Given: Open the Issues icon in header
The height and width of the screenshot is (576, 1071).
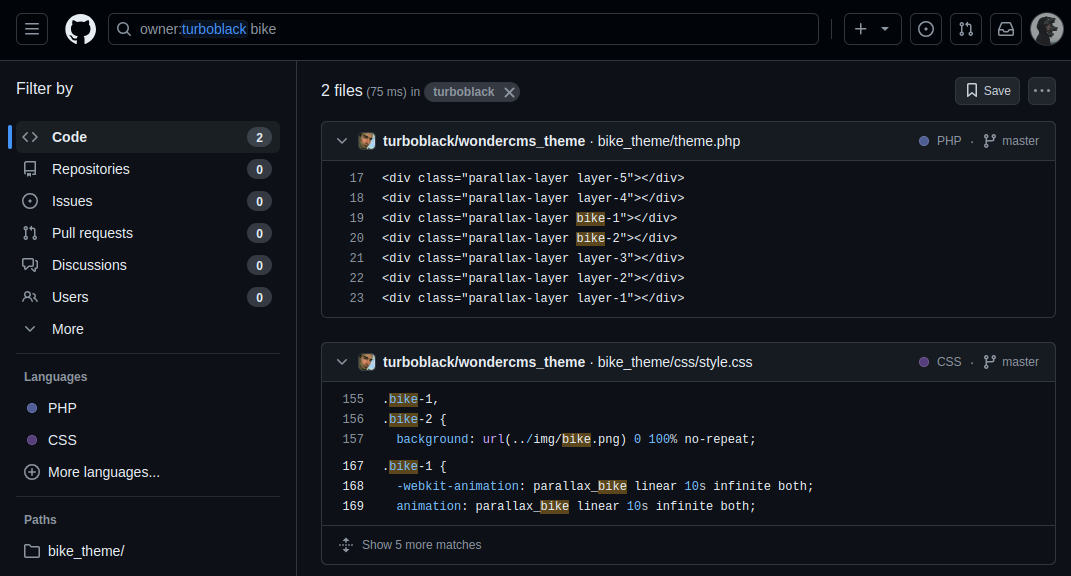Looking at the screenshot, I should [x=926, y=29].
